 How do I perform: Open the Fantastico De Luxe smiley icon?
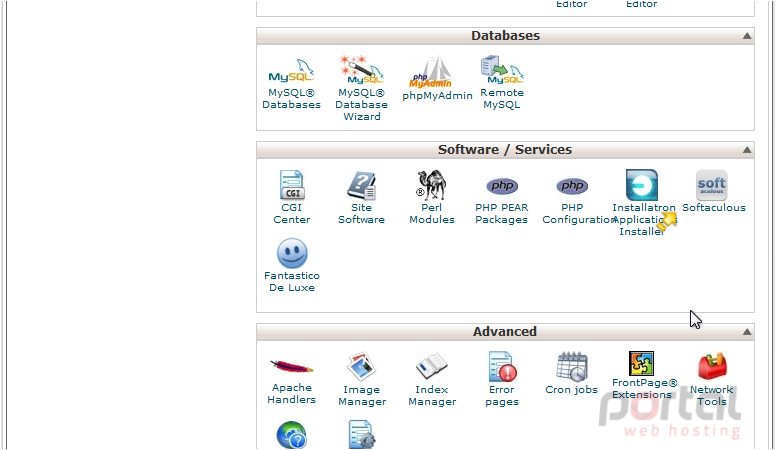pyautogui.click(x=292, y=253)
